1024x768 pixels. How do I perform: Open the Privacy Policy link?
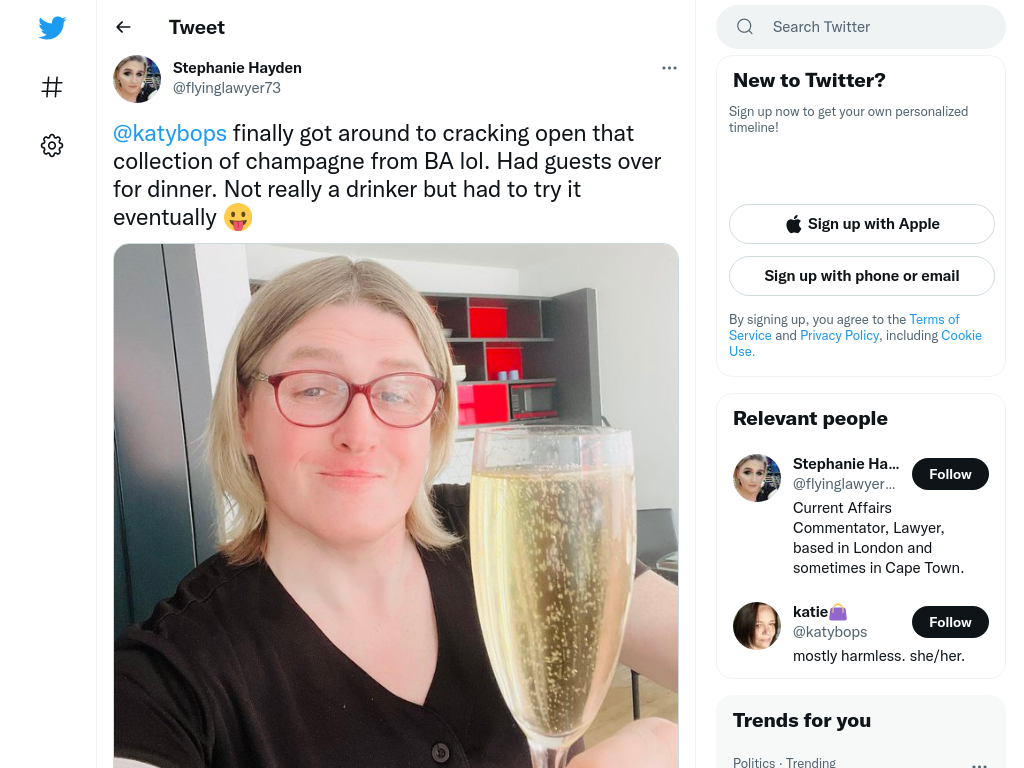click(839, 335)
